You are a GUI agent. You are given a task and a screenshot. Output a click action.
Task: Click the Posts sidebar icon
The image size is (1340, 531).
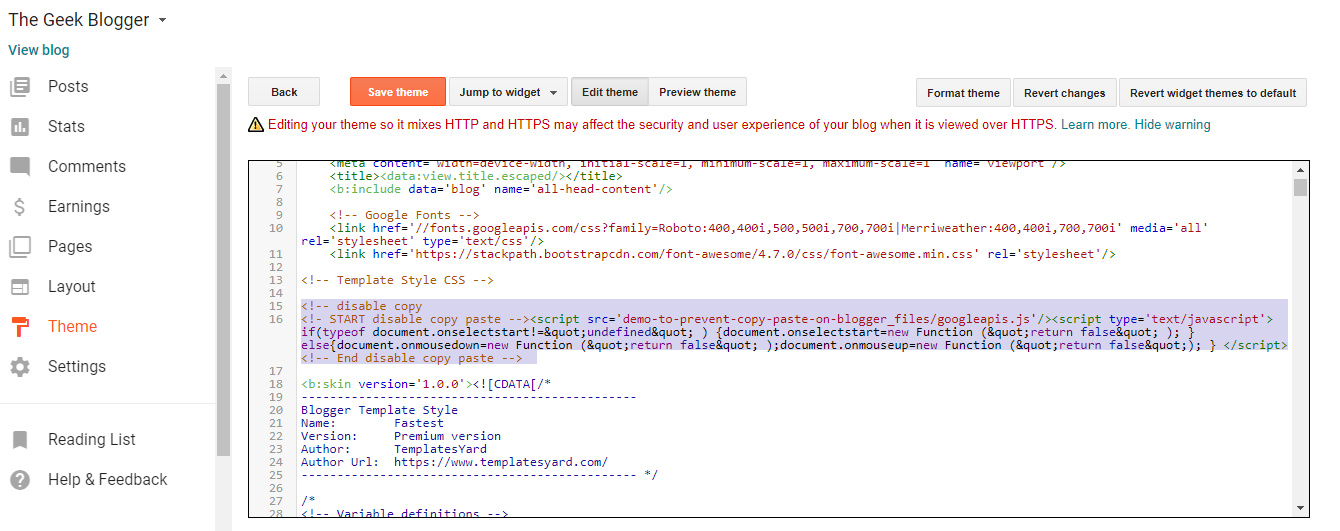point(20,87)
